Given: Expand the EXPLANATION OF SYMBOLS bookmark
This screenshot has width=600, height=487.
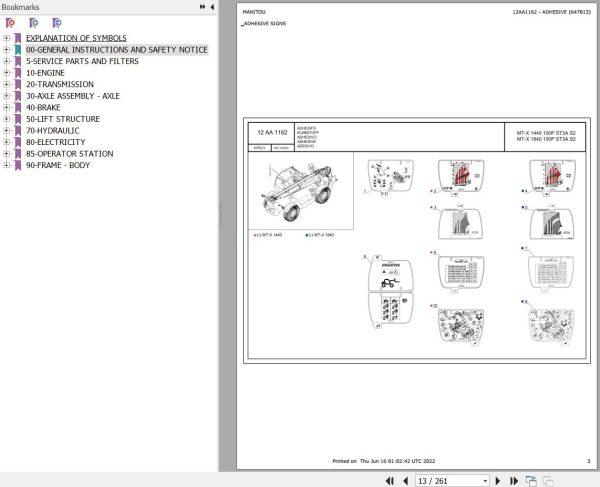Looking at the screenshot, I should click(6, 38).
